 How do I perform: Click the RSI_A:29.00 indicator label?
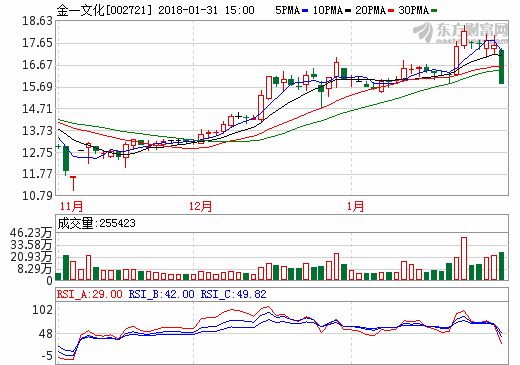coord(90,294)
